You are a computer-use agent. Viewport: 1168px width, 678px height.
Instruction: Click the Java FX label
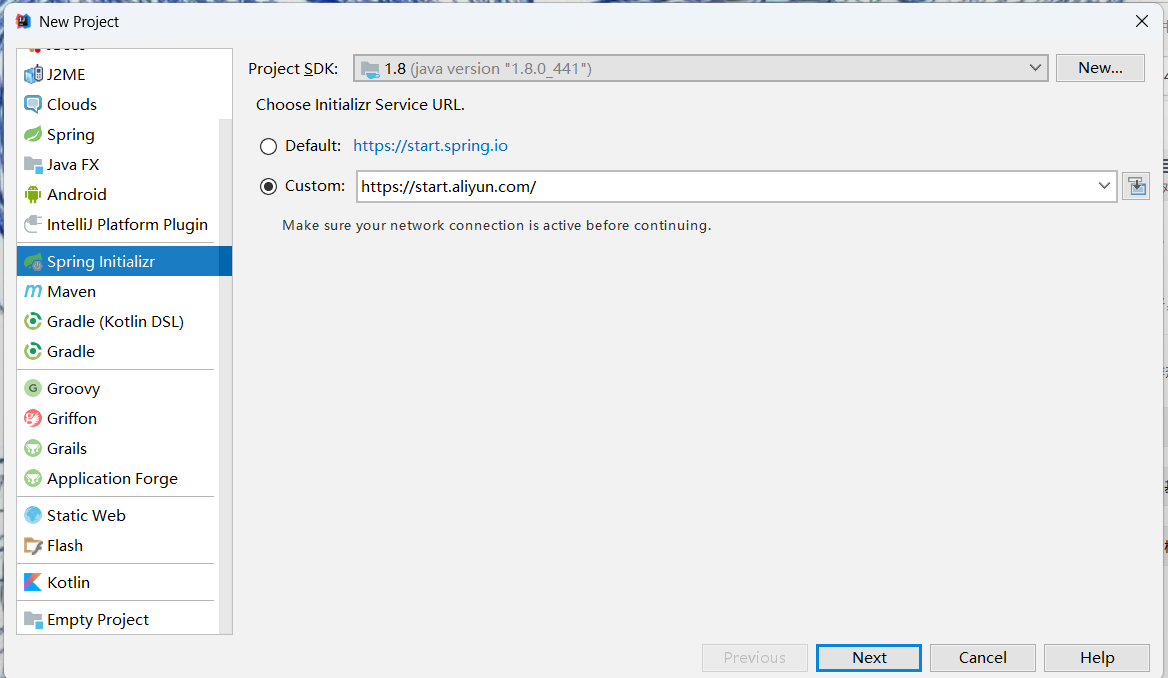[73, 165]
